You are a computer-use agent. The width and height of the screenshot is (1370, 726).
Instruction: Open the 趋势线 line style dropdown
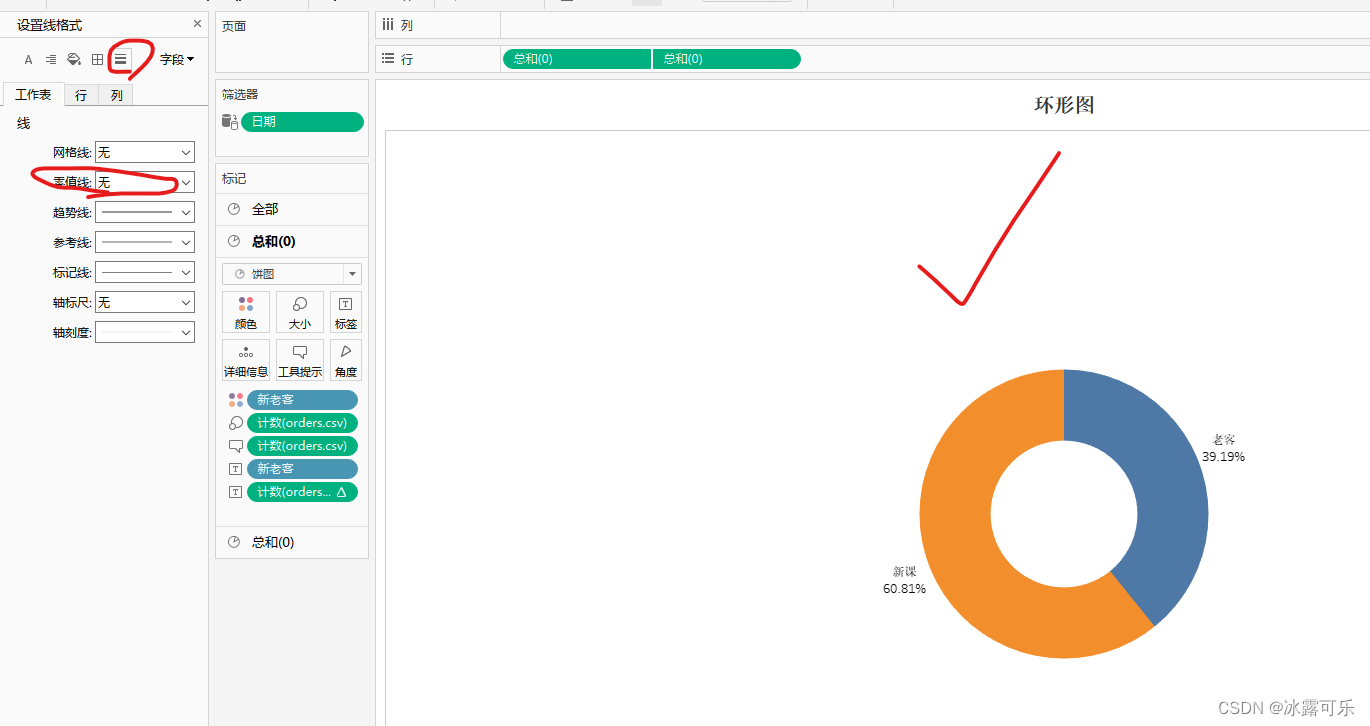point(145,212)
